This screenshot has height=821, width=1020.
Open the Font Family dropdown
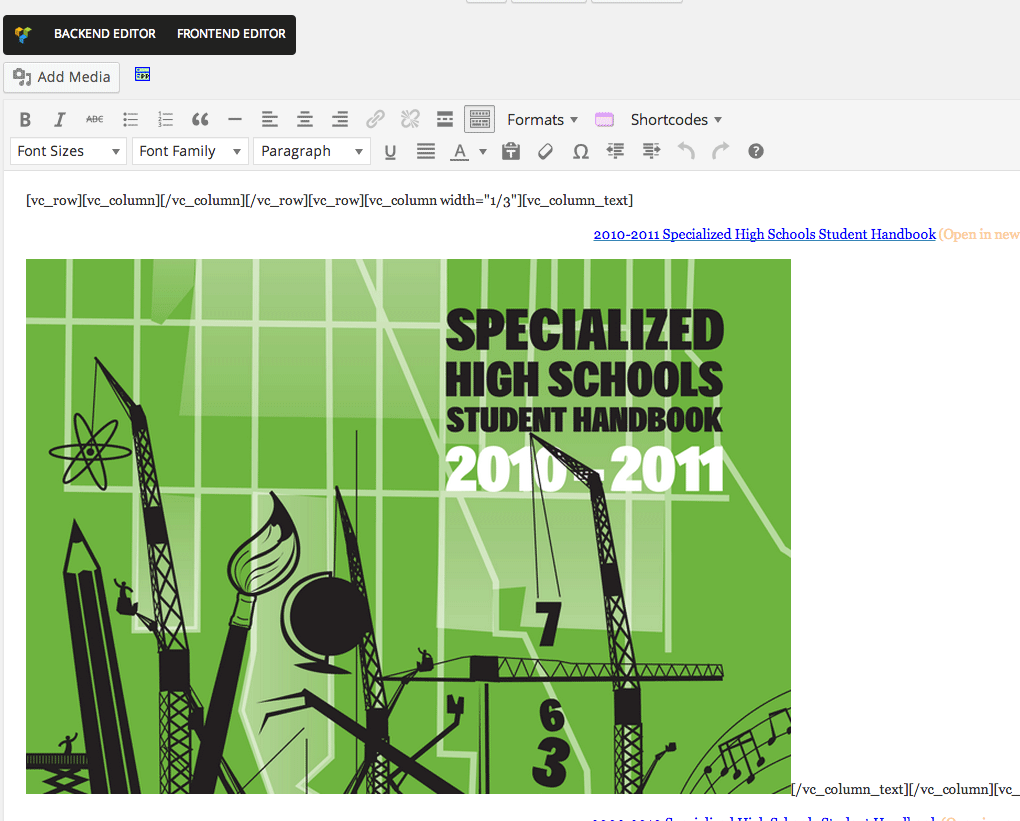(190, 152)
